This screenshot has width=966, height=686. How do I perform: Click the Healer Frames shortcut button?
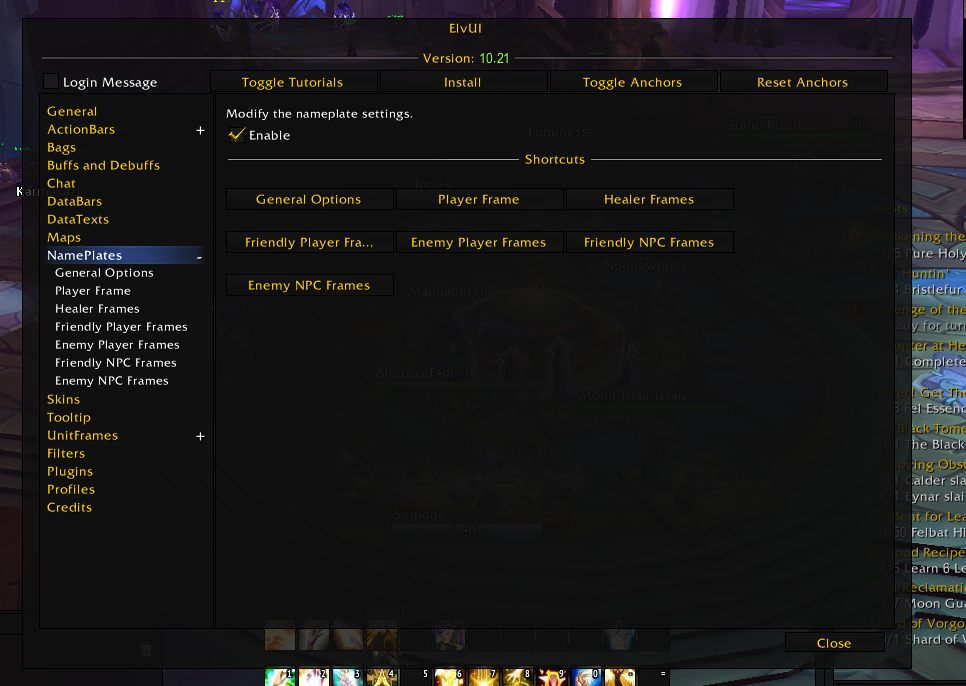coord(649,199)
